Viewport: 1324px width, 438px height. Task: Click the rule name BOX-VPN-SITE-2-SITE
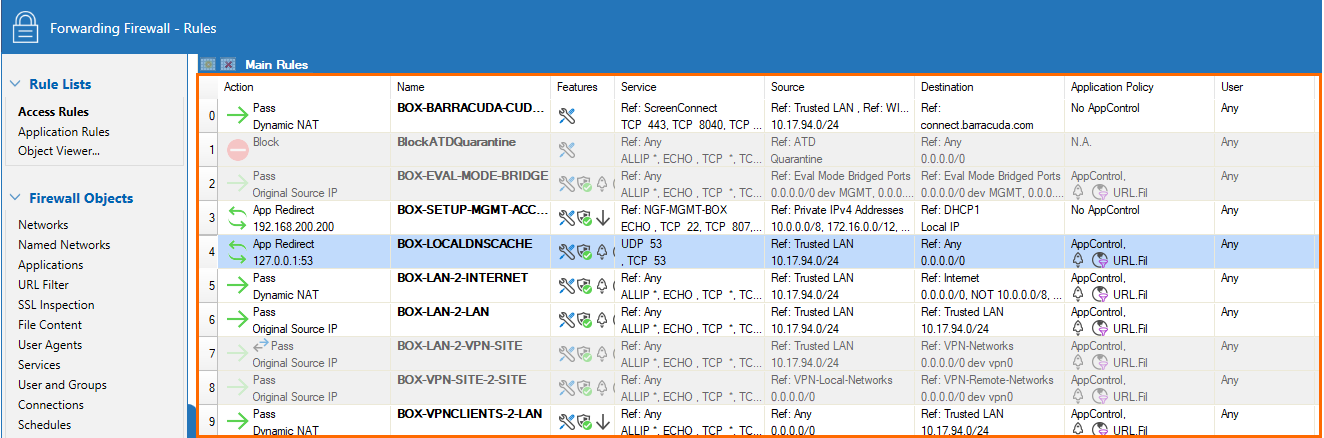point(462,380)
